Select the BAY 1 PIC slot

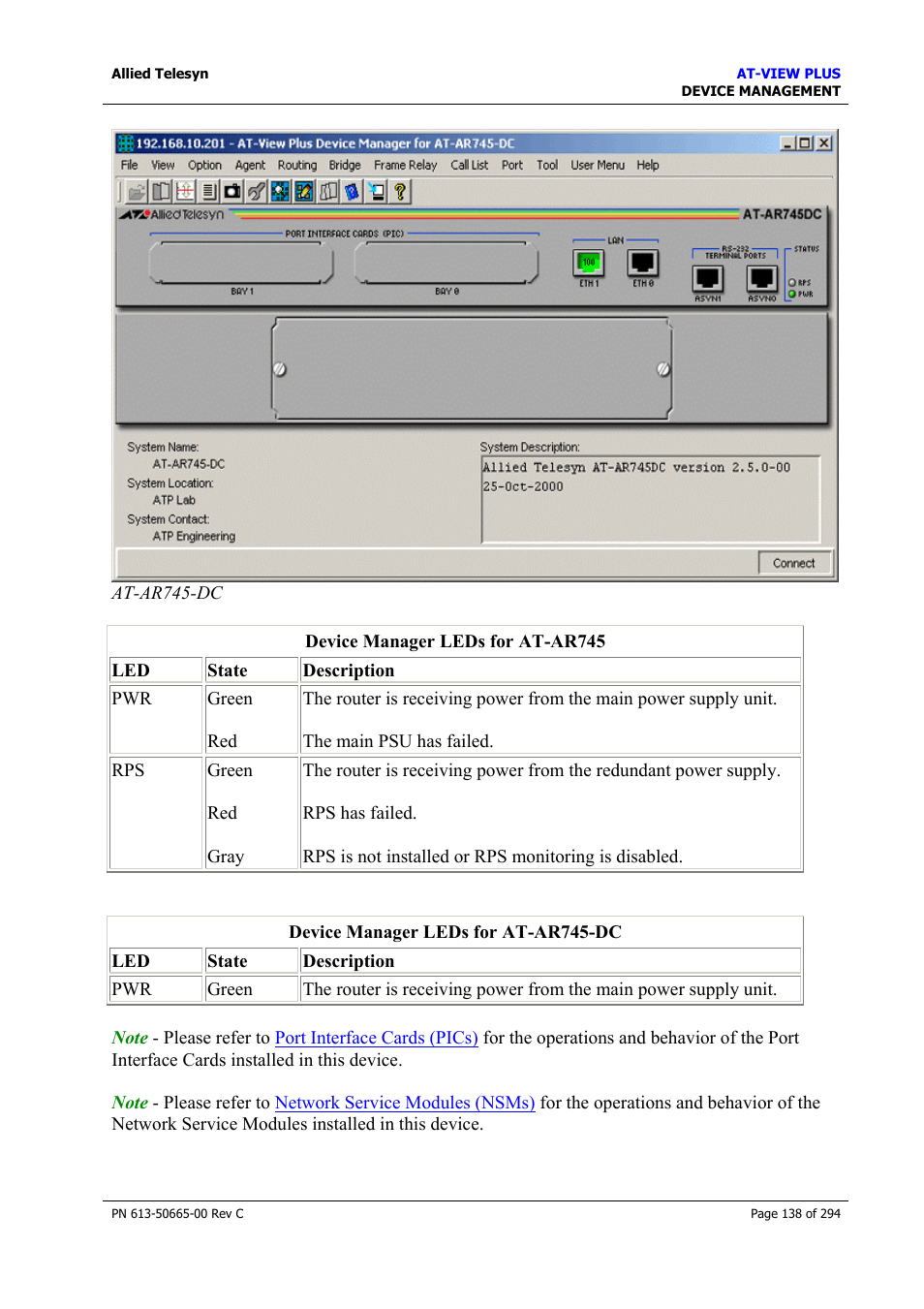[242, 264]
